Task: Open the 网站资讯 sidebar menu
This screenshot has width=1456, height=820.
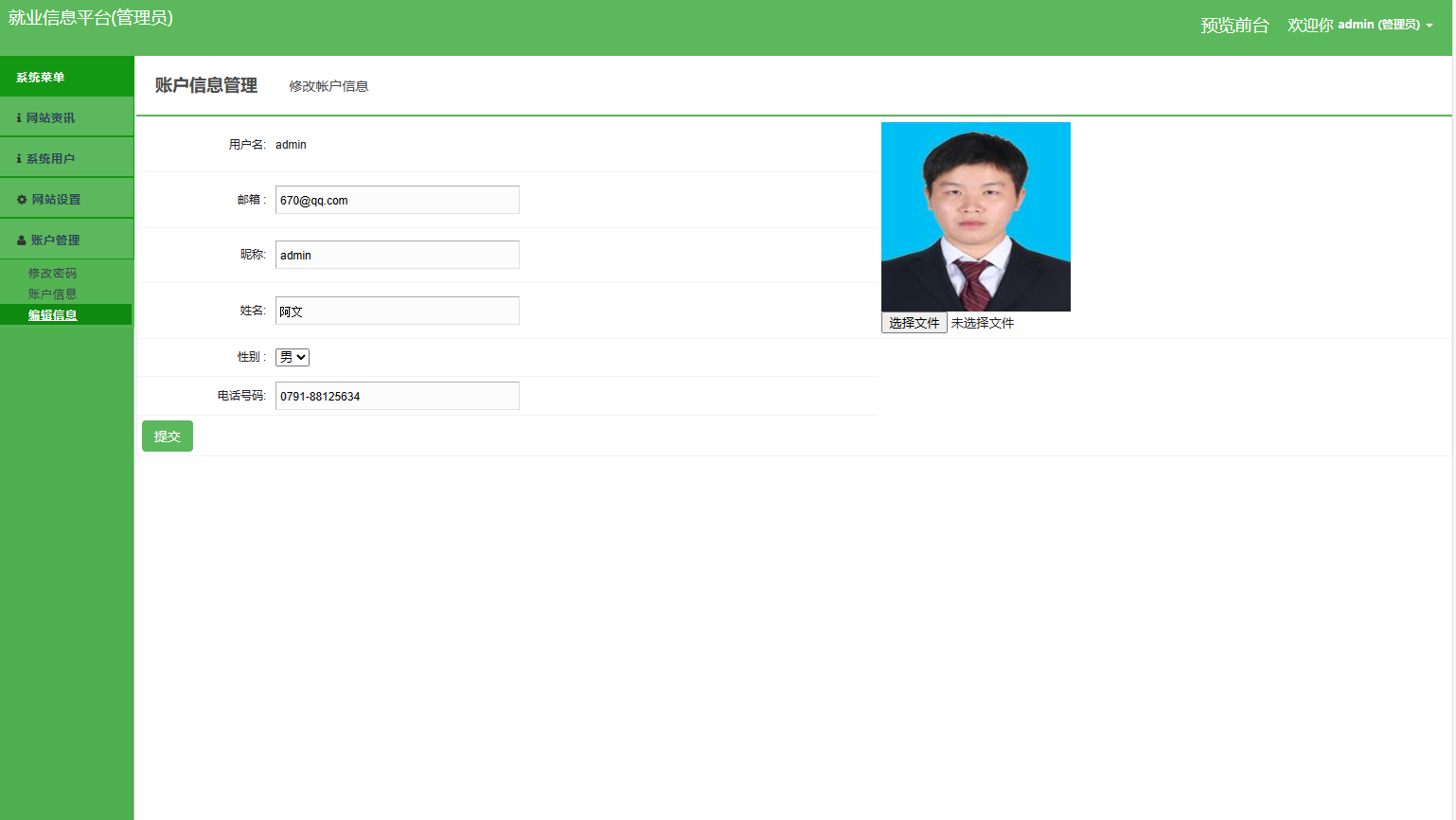Action: click(66, 117)
